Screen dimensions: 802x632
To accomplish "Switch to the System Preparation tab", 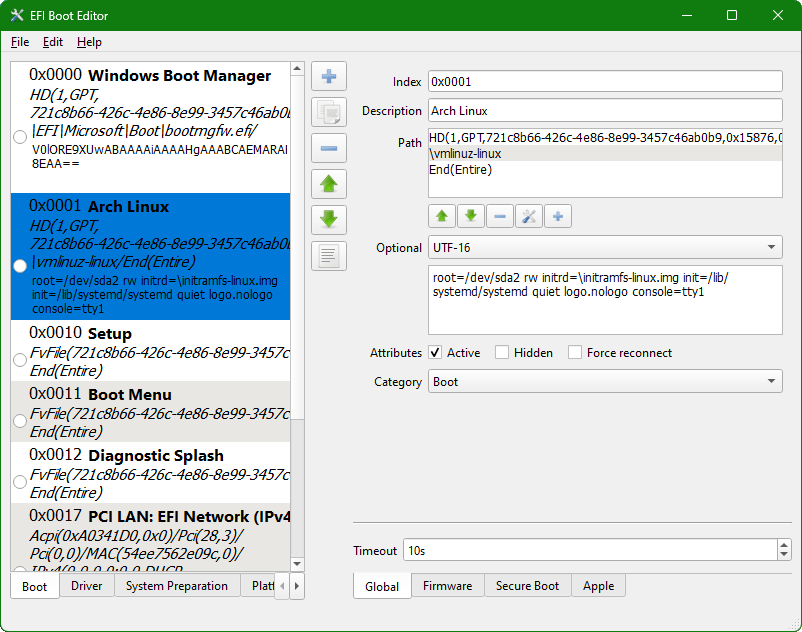I will [177, 586].
